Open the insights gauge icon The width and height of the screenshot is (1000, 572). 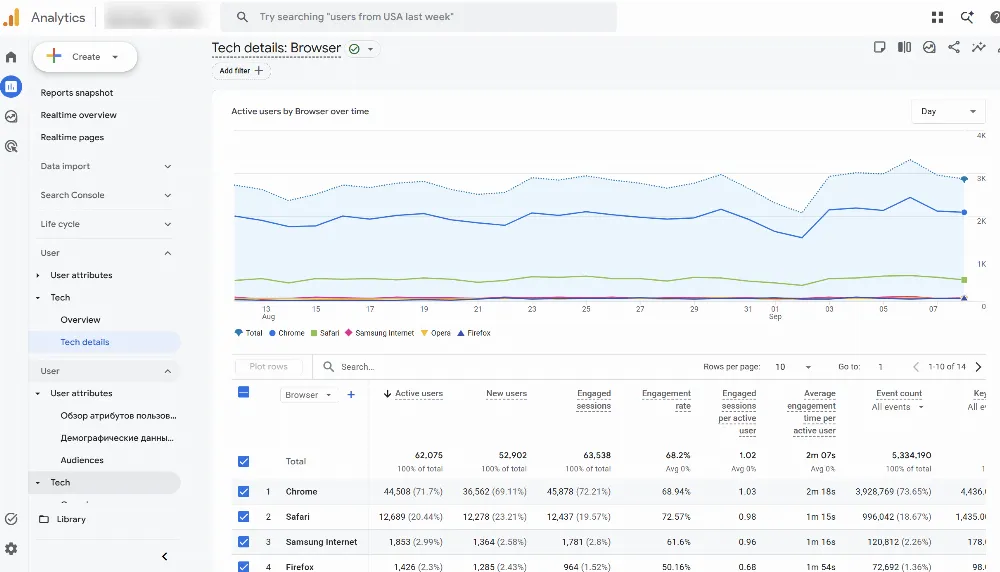point(929,47)
